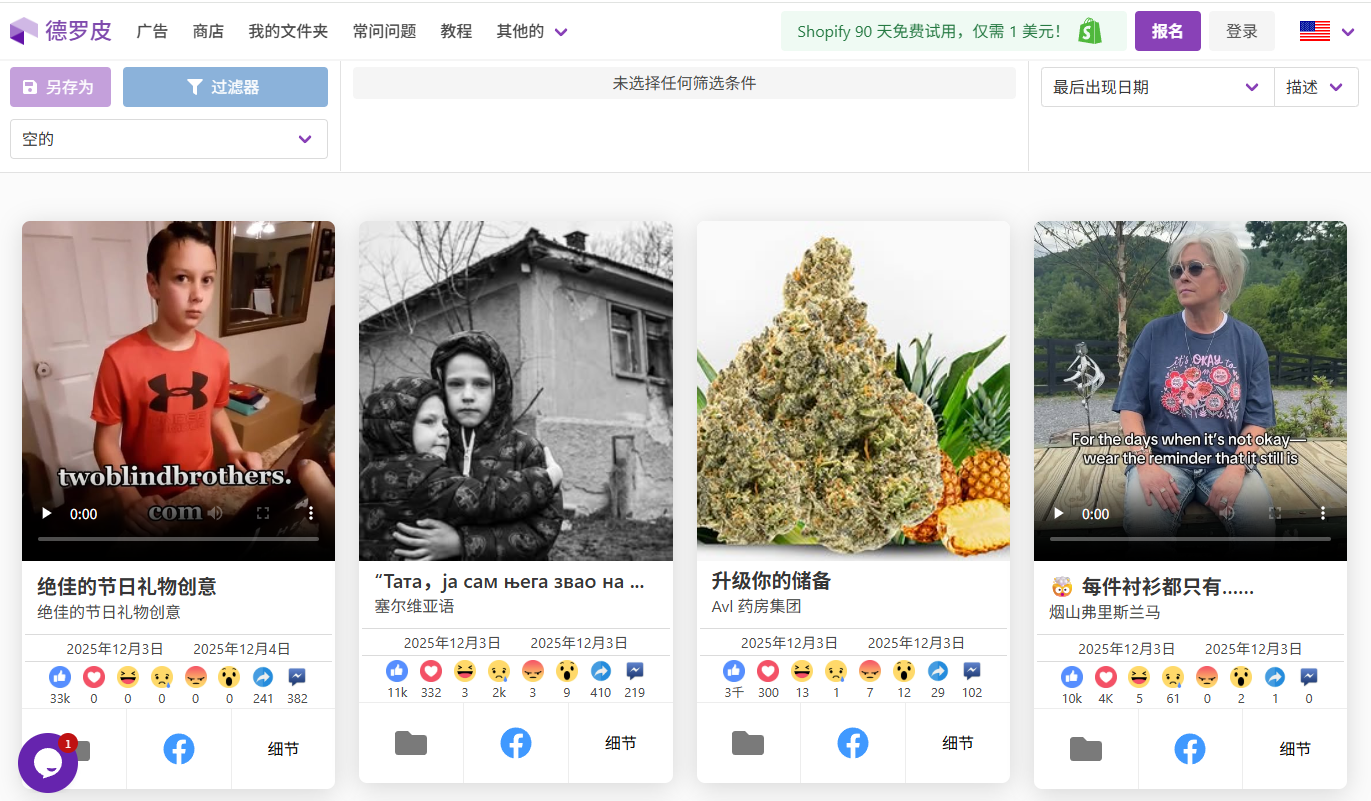Click the 过滤器 filter button

click(225, 87)
